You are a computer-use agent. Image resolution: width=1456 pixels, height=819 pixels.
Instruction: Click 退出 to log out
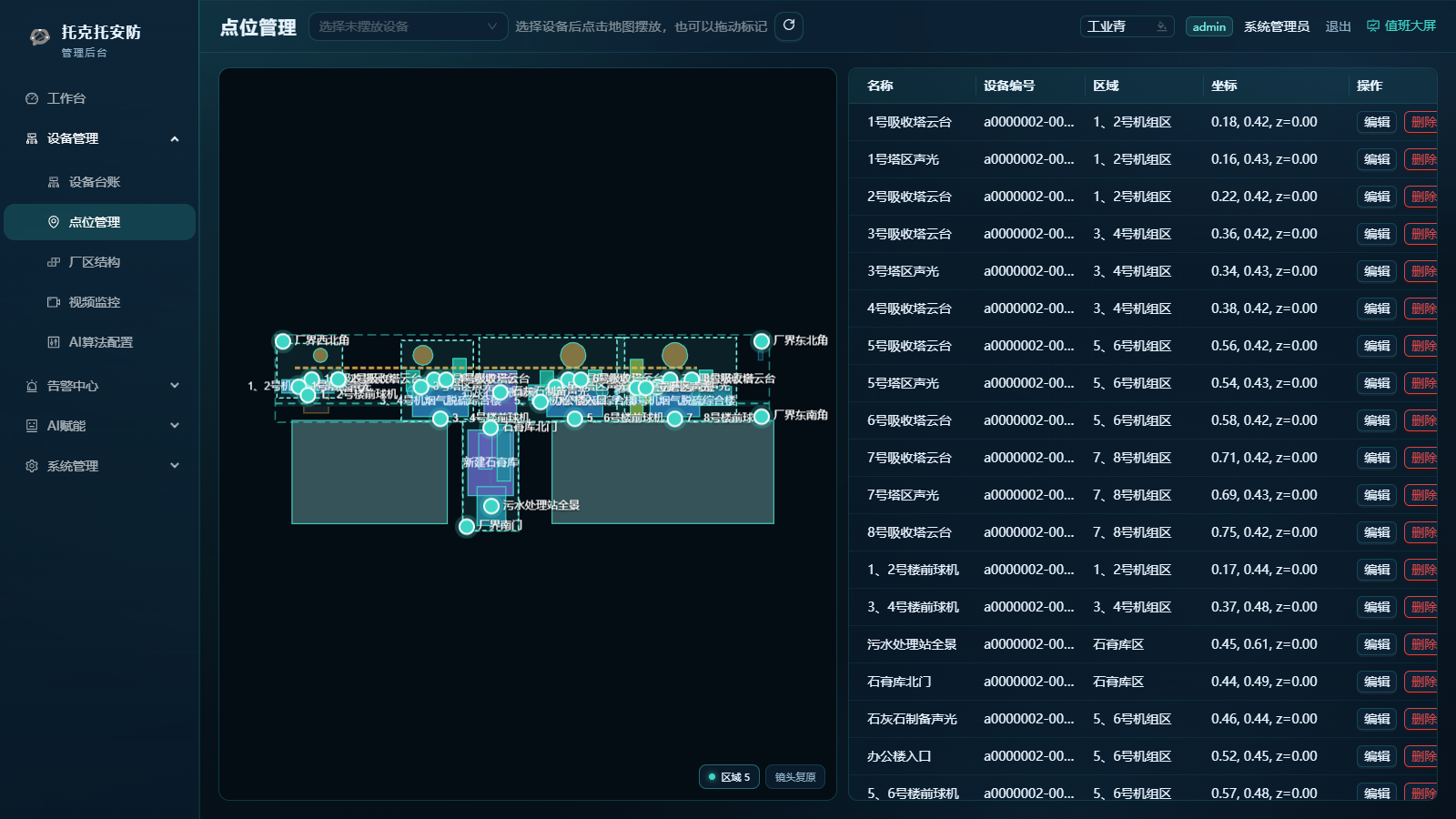coord(1338,26)
